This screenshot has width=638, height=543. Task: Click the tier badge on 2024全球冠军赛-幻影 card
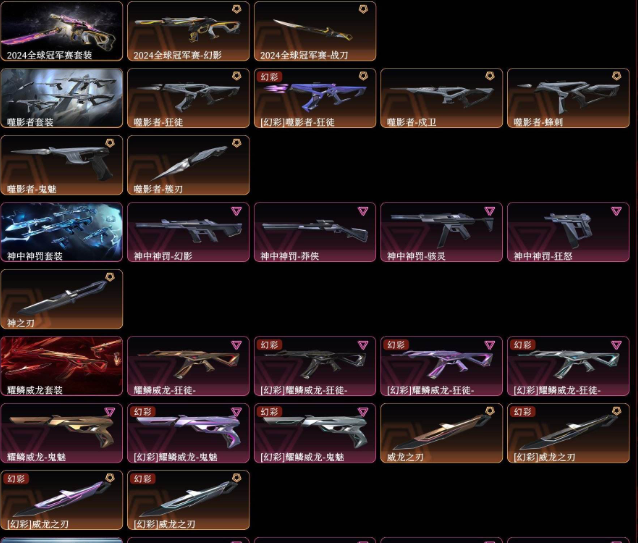[237, 9]
